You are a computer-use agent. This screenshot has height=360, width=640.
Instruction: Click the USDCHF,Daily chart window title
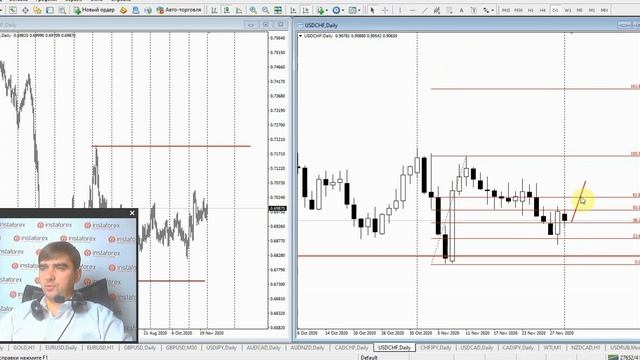(321, 25)
